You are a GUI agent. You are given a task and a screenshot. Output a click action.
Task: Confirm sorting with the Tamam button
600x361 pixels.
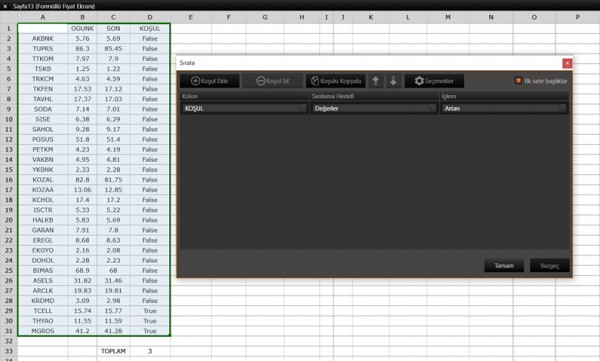click(504, 265)
